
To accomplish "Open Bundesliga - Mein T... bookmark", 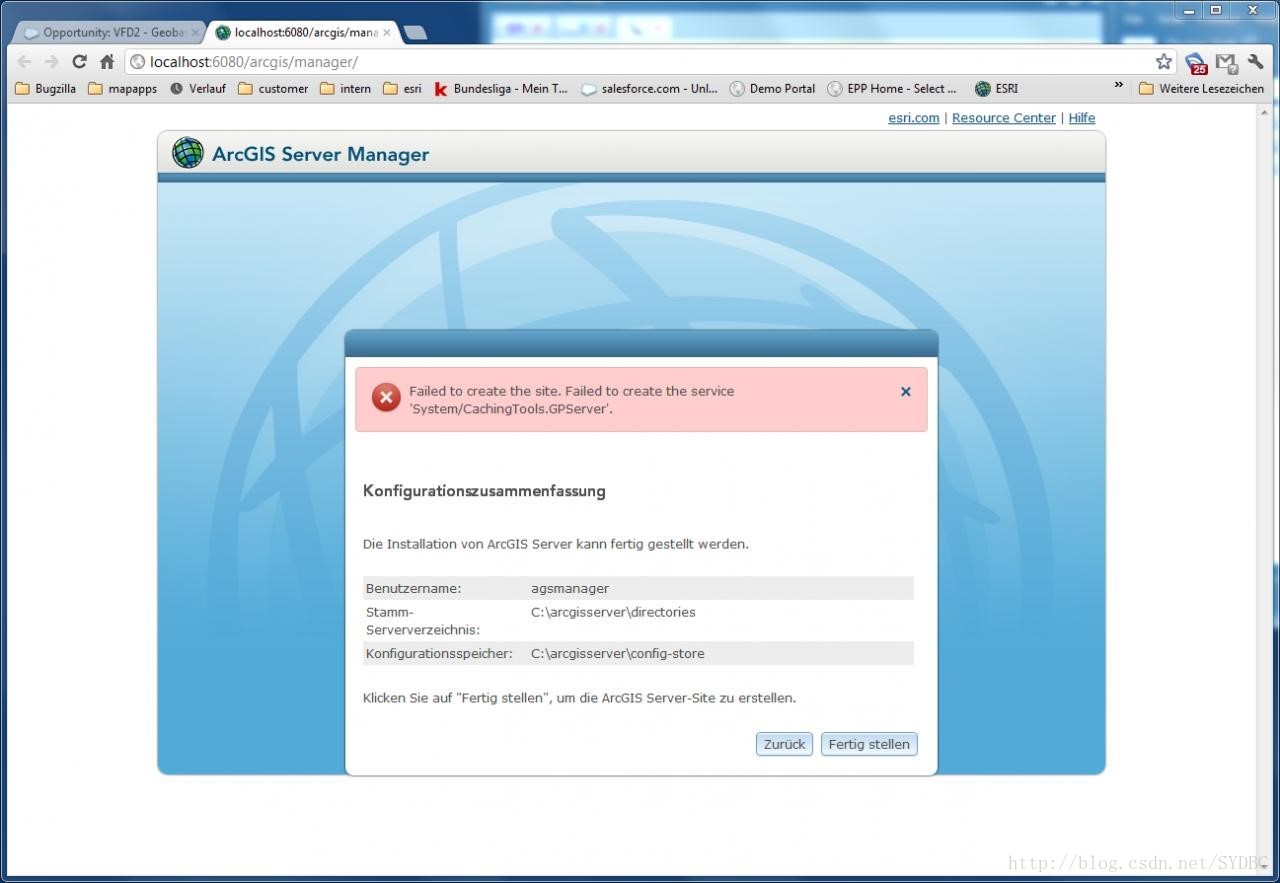I will [x=501, y=88].
